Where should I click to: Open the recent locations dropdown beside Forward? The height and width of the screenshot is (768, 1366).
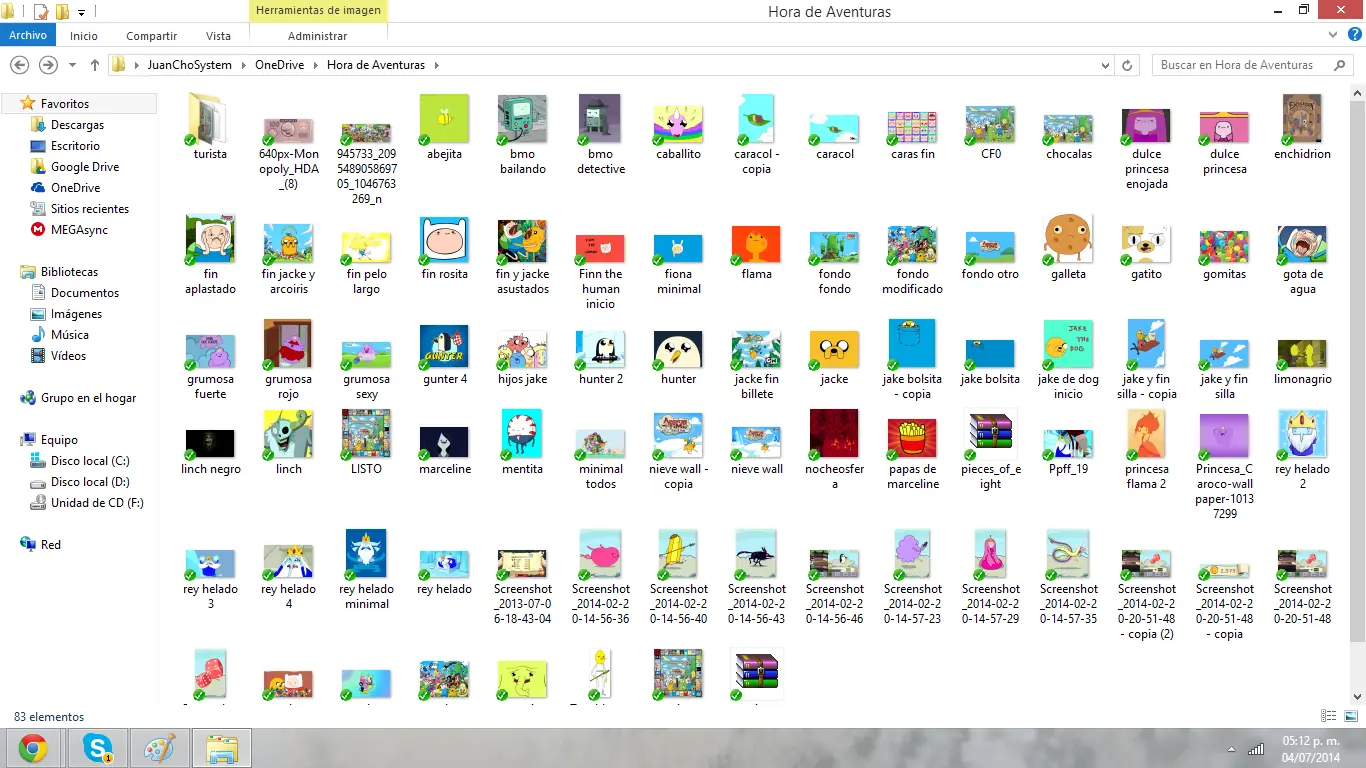click(x=72, y=65)
